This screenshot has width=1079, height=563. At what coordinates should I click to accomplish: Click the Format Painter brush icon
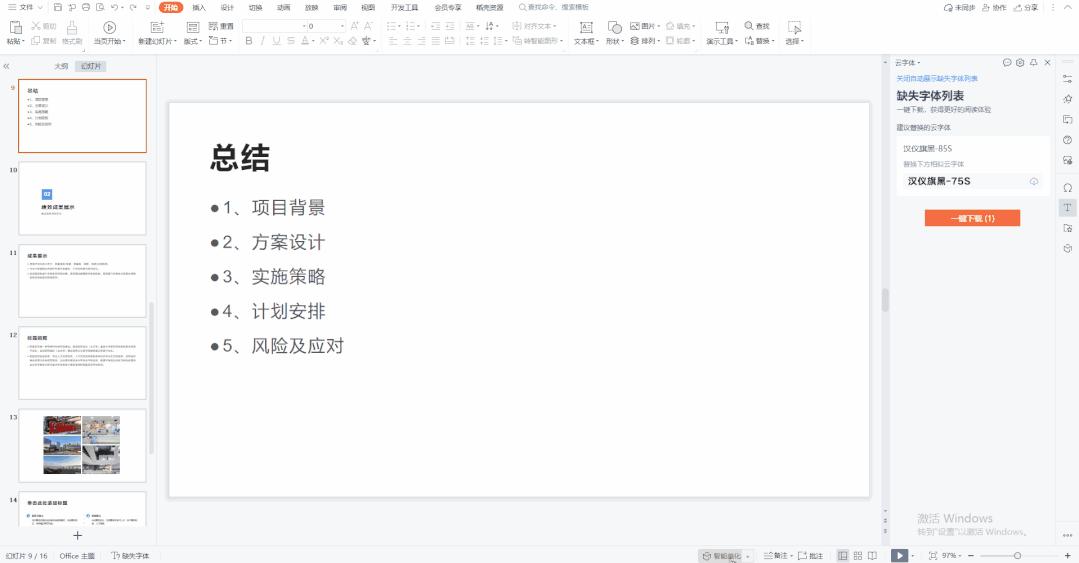click(72, 28)
